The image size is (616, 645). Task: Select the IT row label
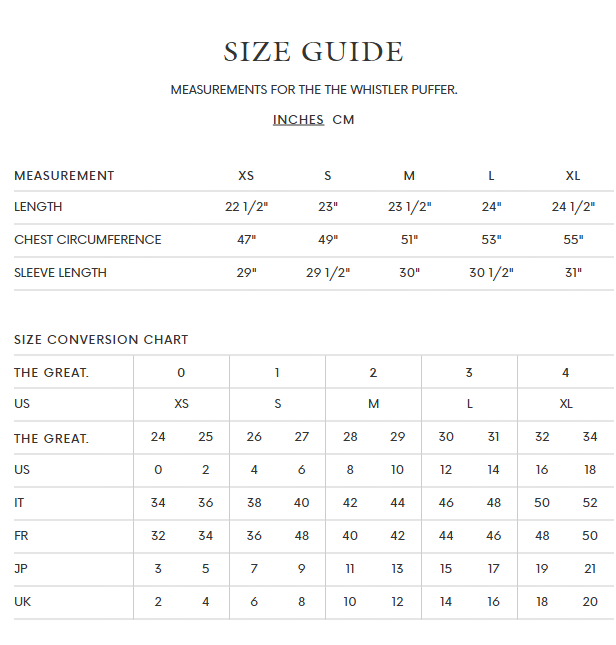coord(19,503)
